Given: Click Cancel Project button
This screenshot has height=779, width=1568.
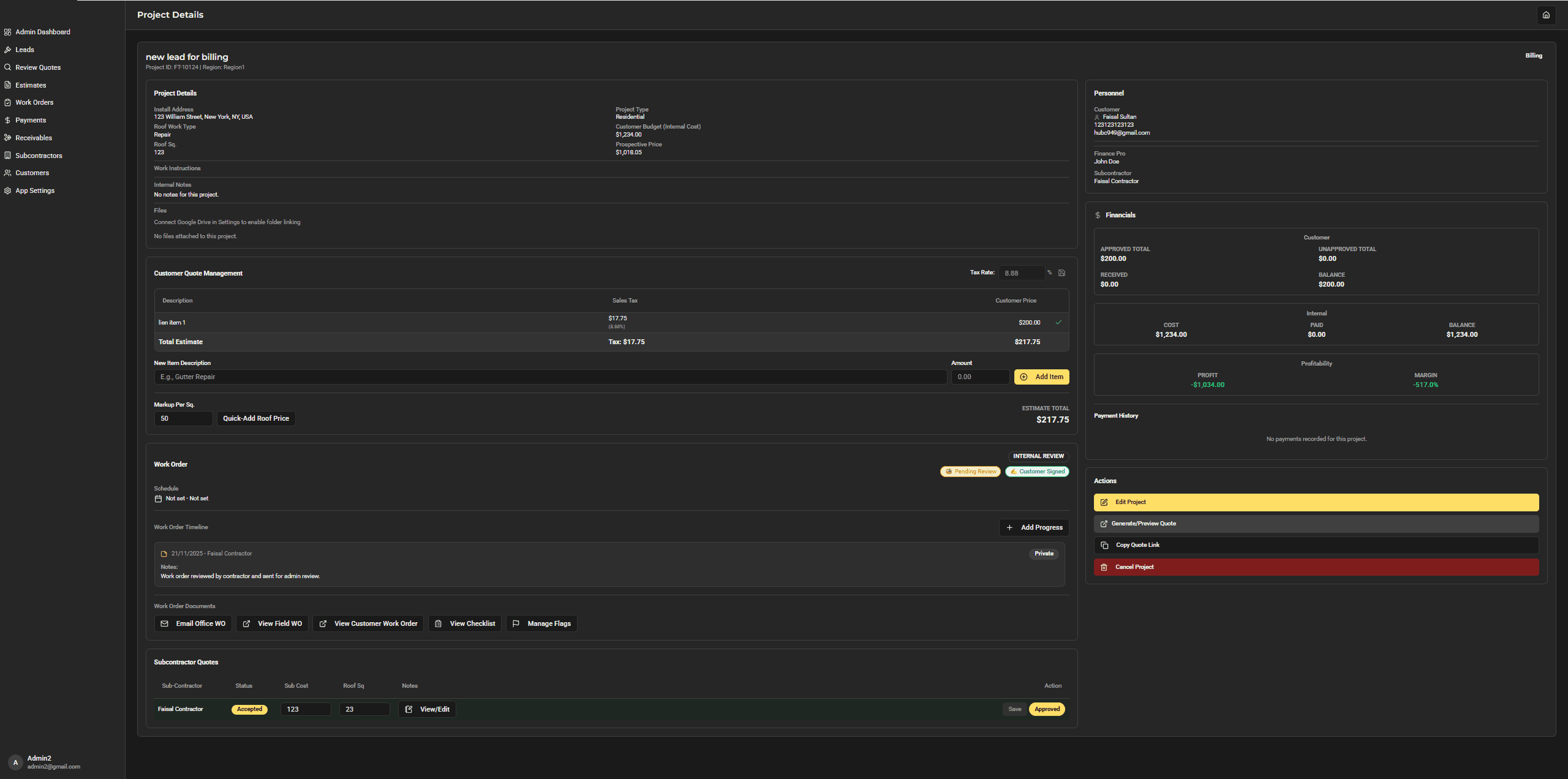Looking at the screenshot, I should [x=1316, y=567].
